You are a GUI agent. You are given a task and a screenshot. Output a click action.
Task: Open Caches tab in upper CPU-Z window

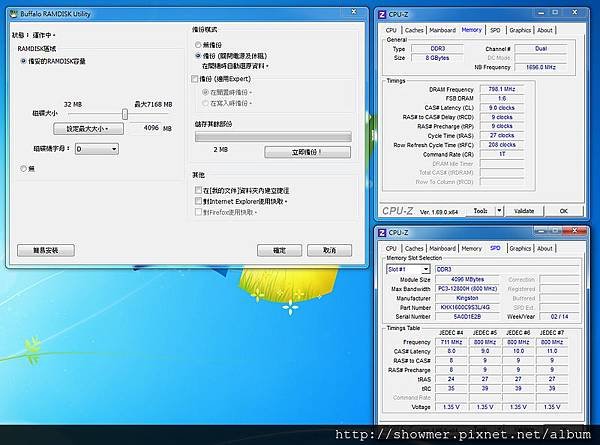click(414, 30)
